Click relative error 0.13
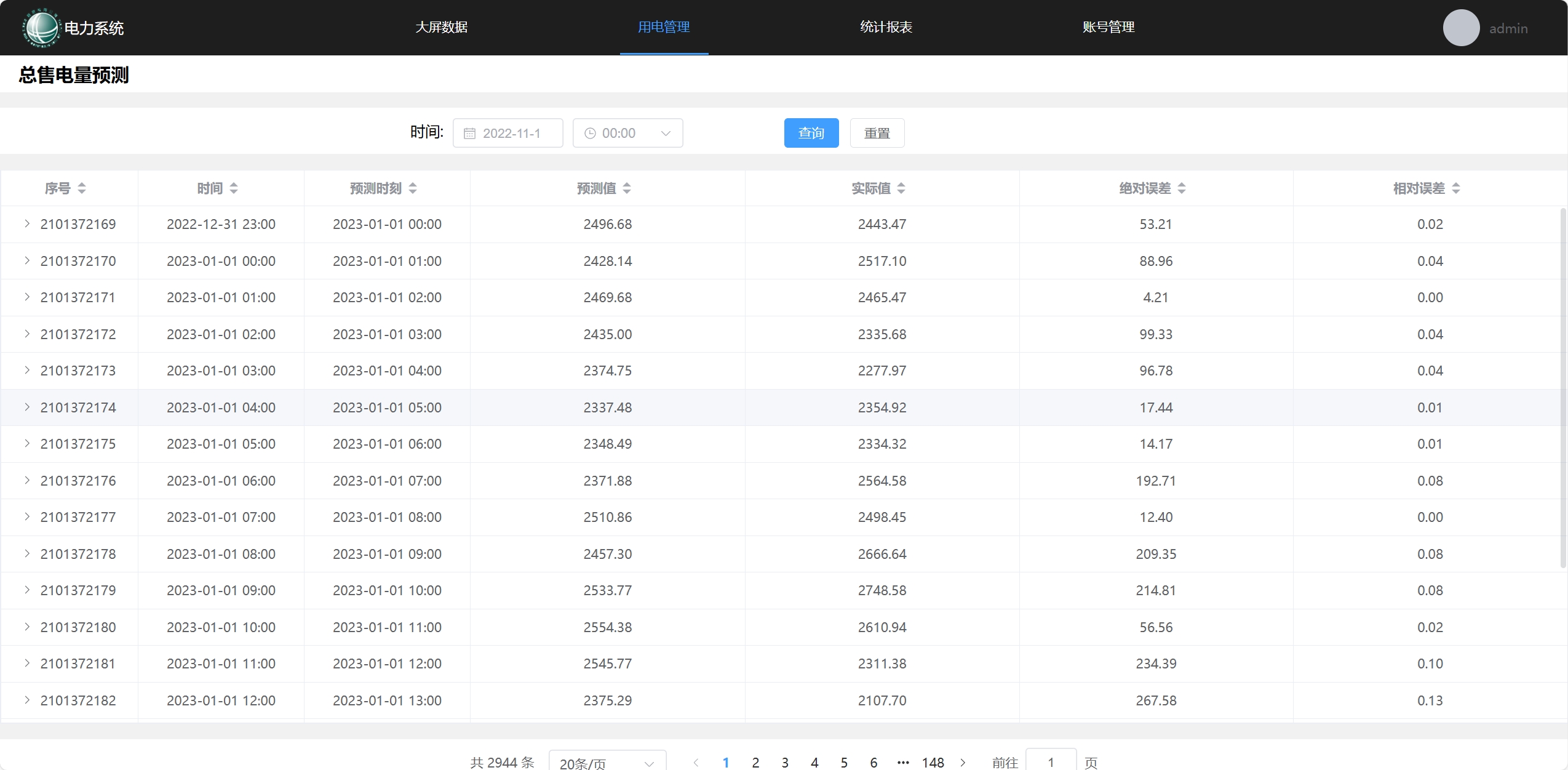 [x=1430, y=700]
